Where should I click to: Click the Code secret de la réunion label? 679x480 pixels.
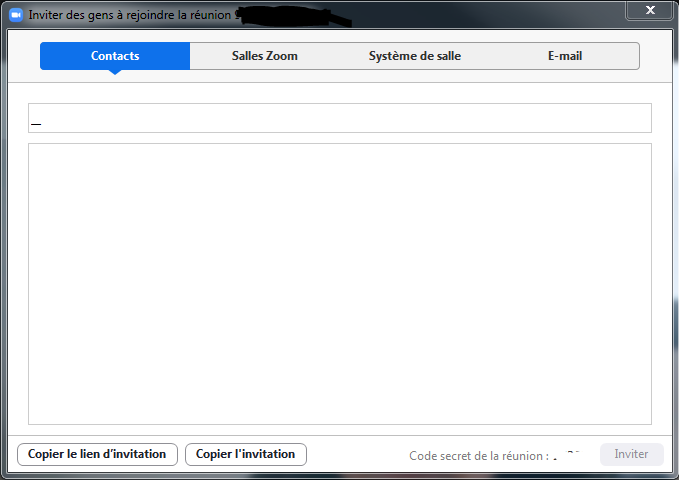click(478, 456)
